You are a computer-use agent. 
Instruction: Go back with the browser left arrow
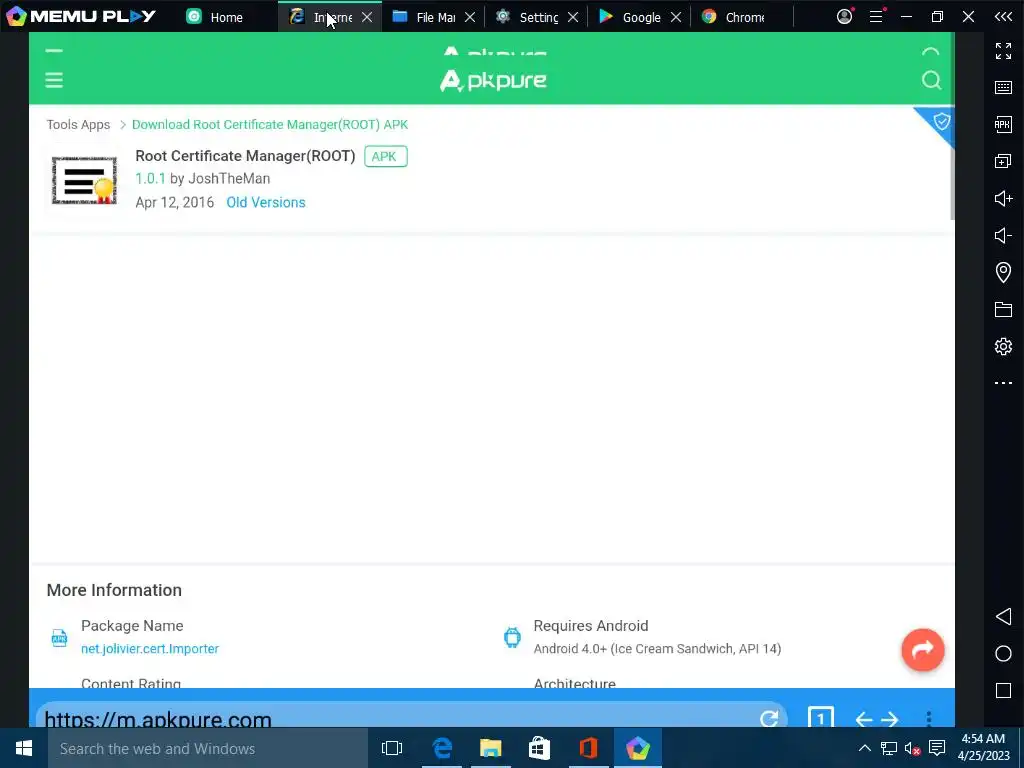point(863,720)
